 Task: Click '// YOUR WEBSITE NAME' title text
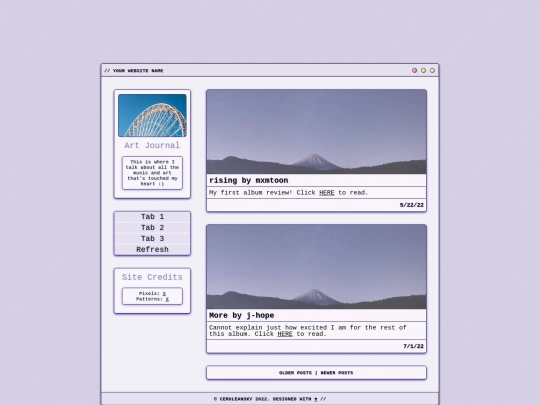tap(134, 71)
